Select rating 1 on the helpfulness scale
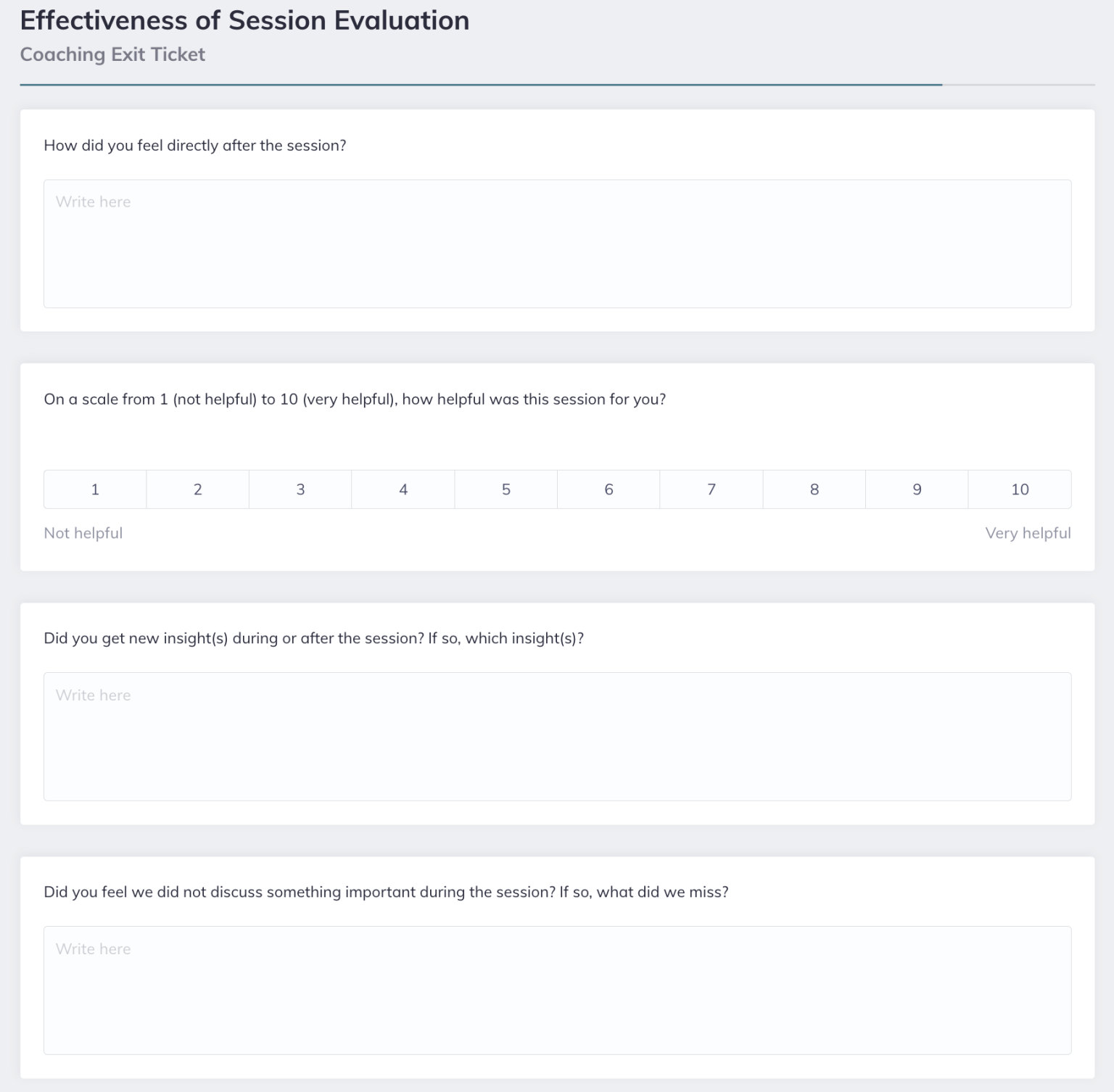Viewport: 1114px width, 1092px height. pyautogui.click(x=94, y=489)
